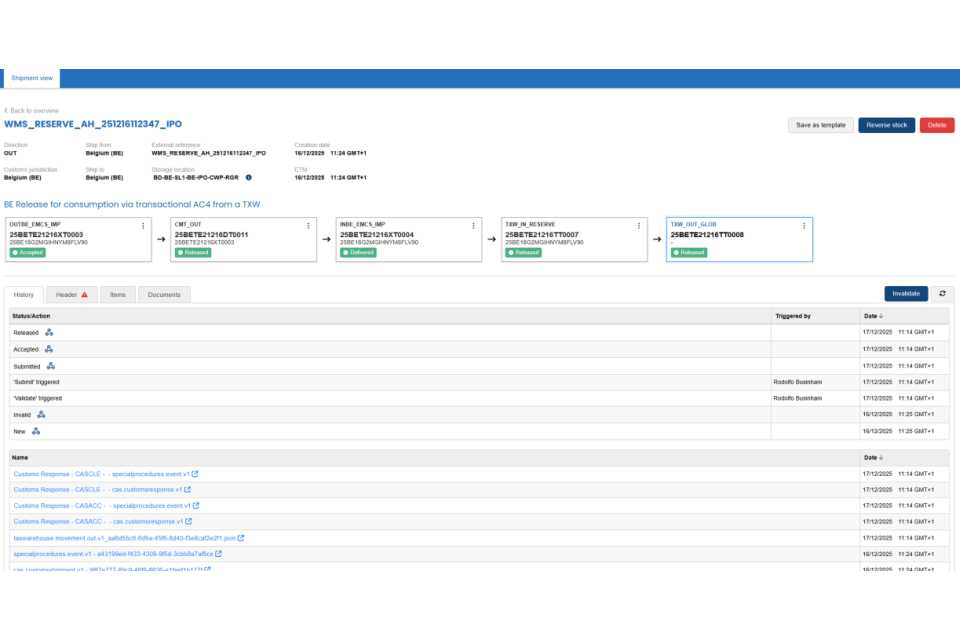The height and width of the screenshot is (640, 960).
Task: Click the workflow icon next to New status
Action: pyautogui.click(x=36, y=431)
